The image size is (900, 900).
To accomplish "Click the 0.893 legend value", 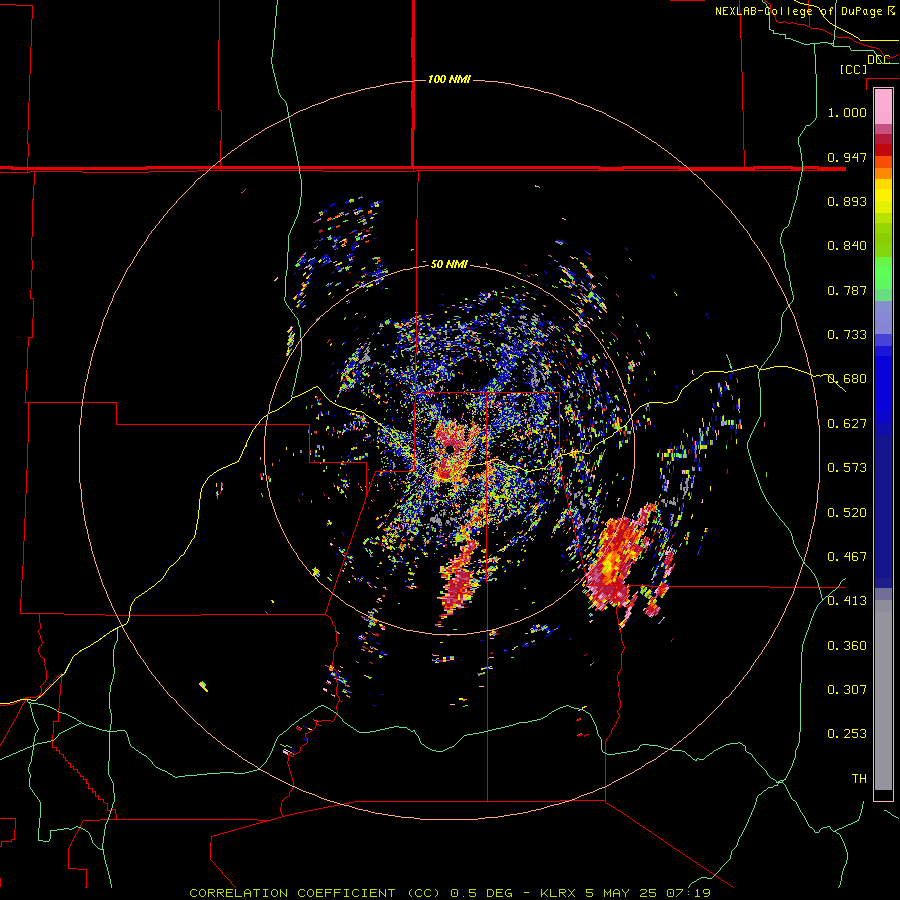I will (847, 201).
